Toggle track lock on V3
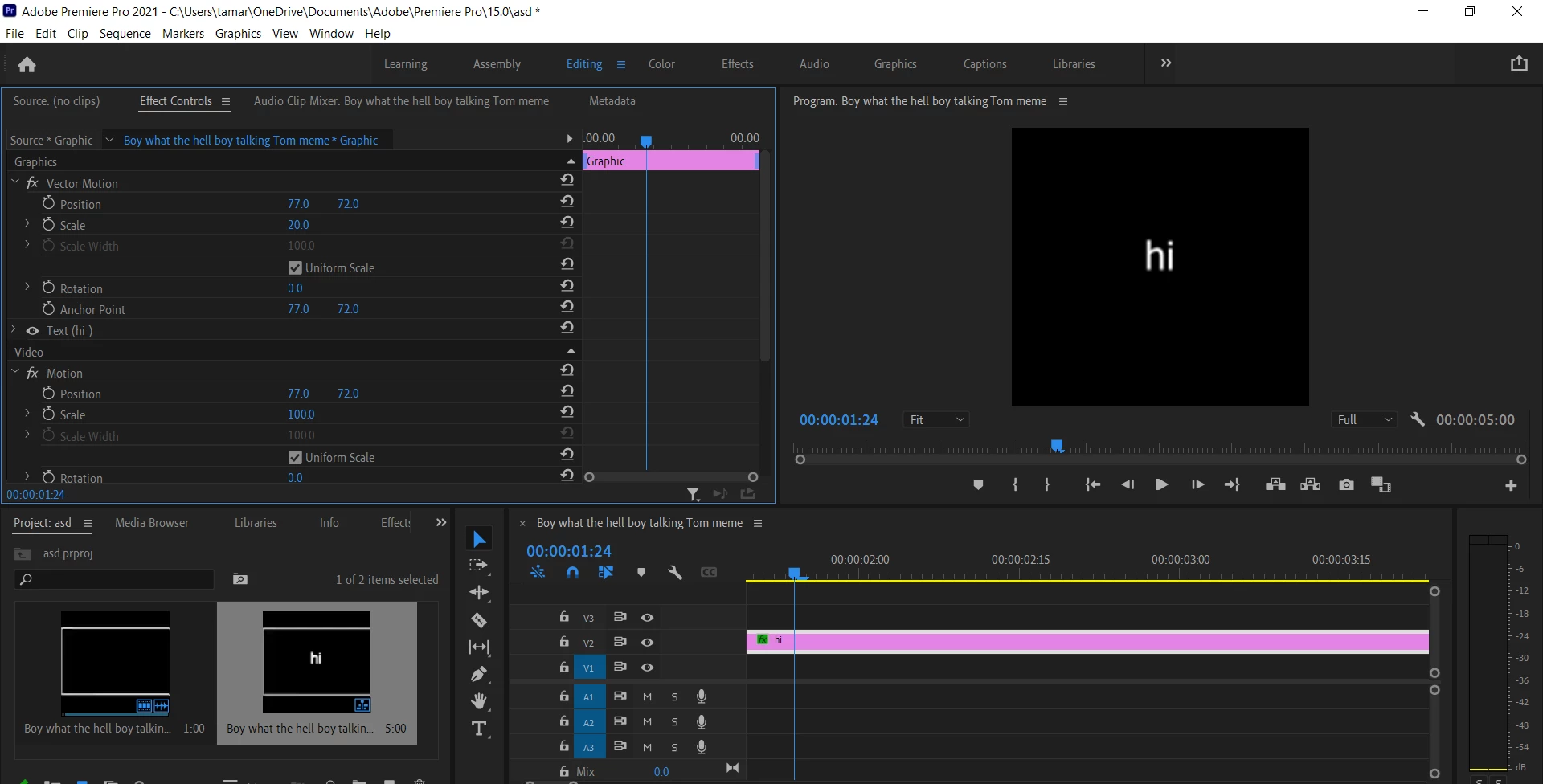Viewport: 1543px width, 784px height. (x=564, y=616)
